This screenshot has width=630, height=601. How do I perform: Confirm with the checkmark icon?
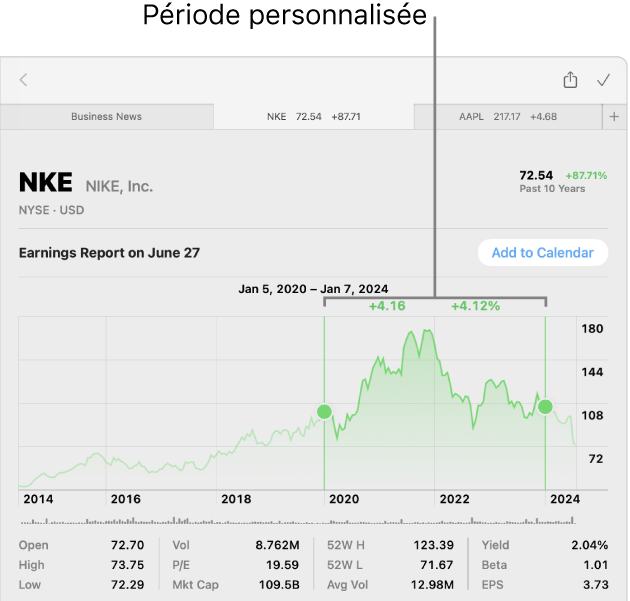(603, 80)
